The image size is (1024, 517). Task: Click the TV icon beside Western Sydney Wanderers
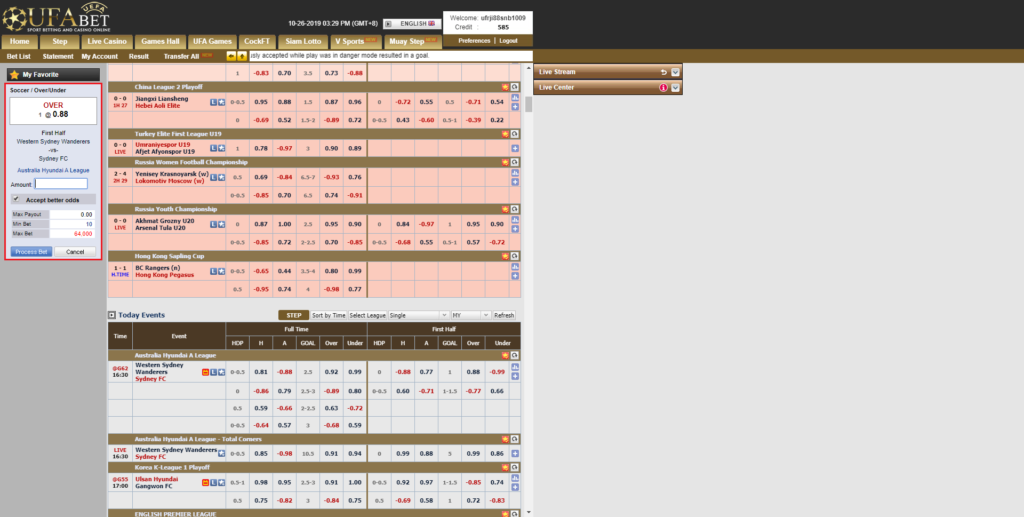(x=206, y=372)
